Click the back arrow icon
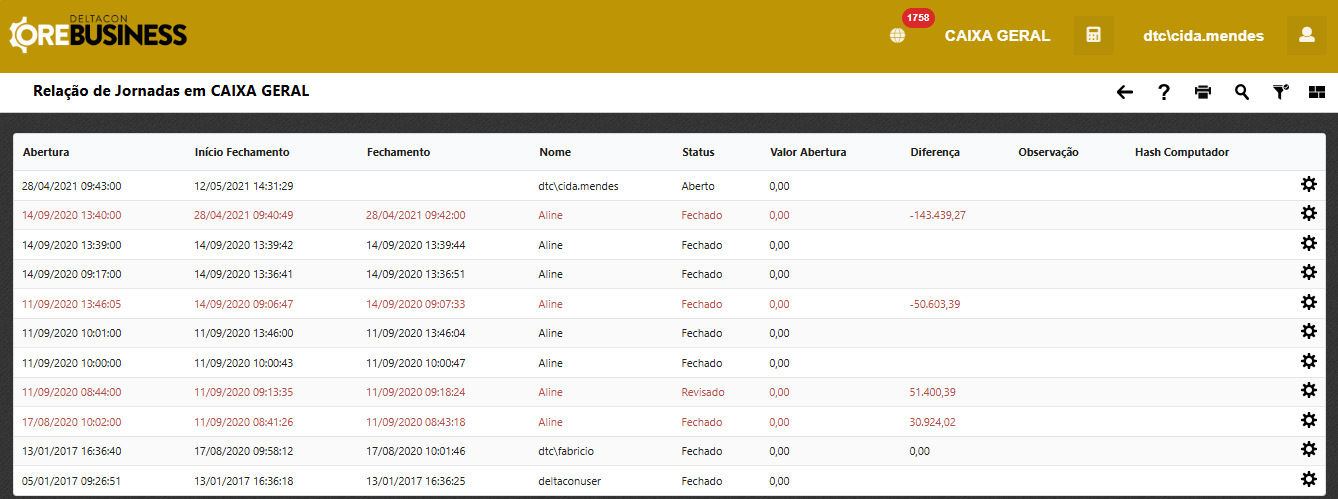 pos(1125,92)
